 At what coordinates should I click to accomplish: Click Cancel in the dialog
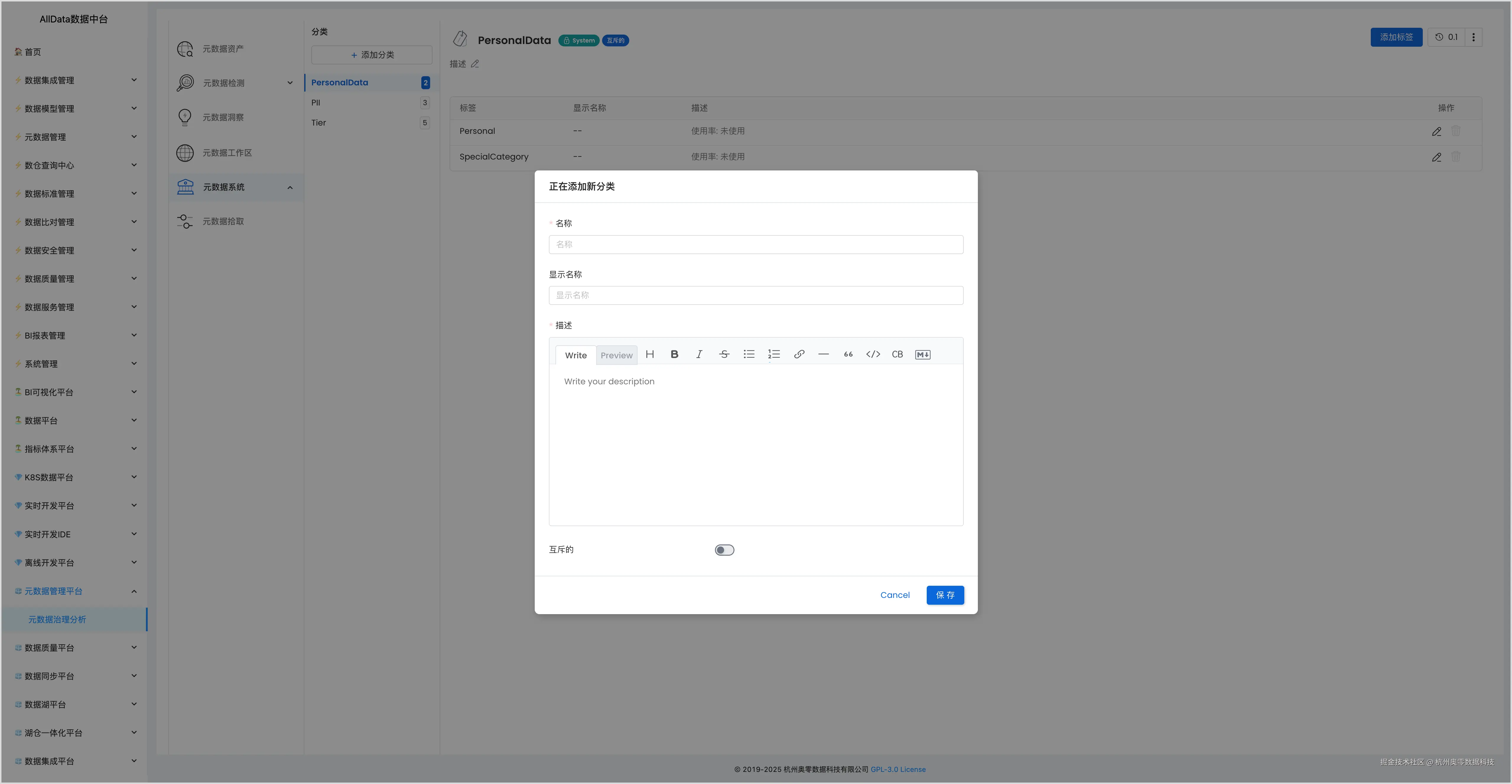pyautogui.click(x=895, y=595)
